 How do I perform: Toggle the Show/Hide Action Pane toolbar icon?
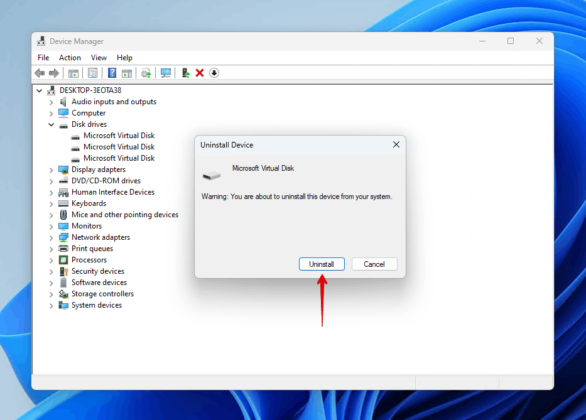click(x=127, y=73)
